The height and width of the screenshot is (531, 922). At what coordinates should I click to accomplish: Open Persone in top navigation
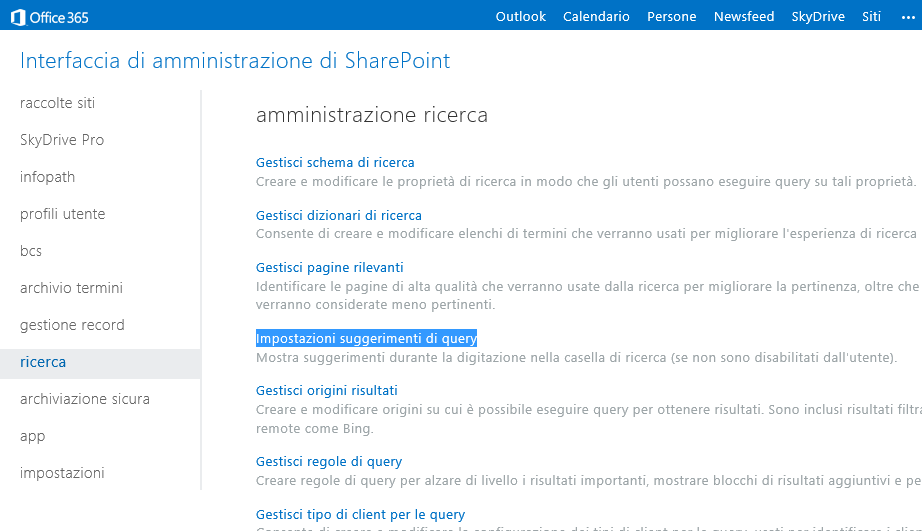point(672,16)
